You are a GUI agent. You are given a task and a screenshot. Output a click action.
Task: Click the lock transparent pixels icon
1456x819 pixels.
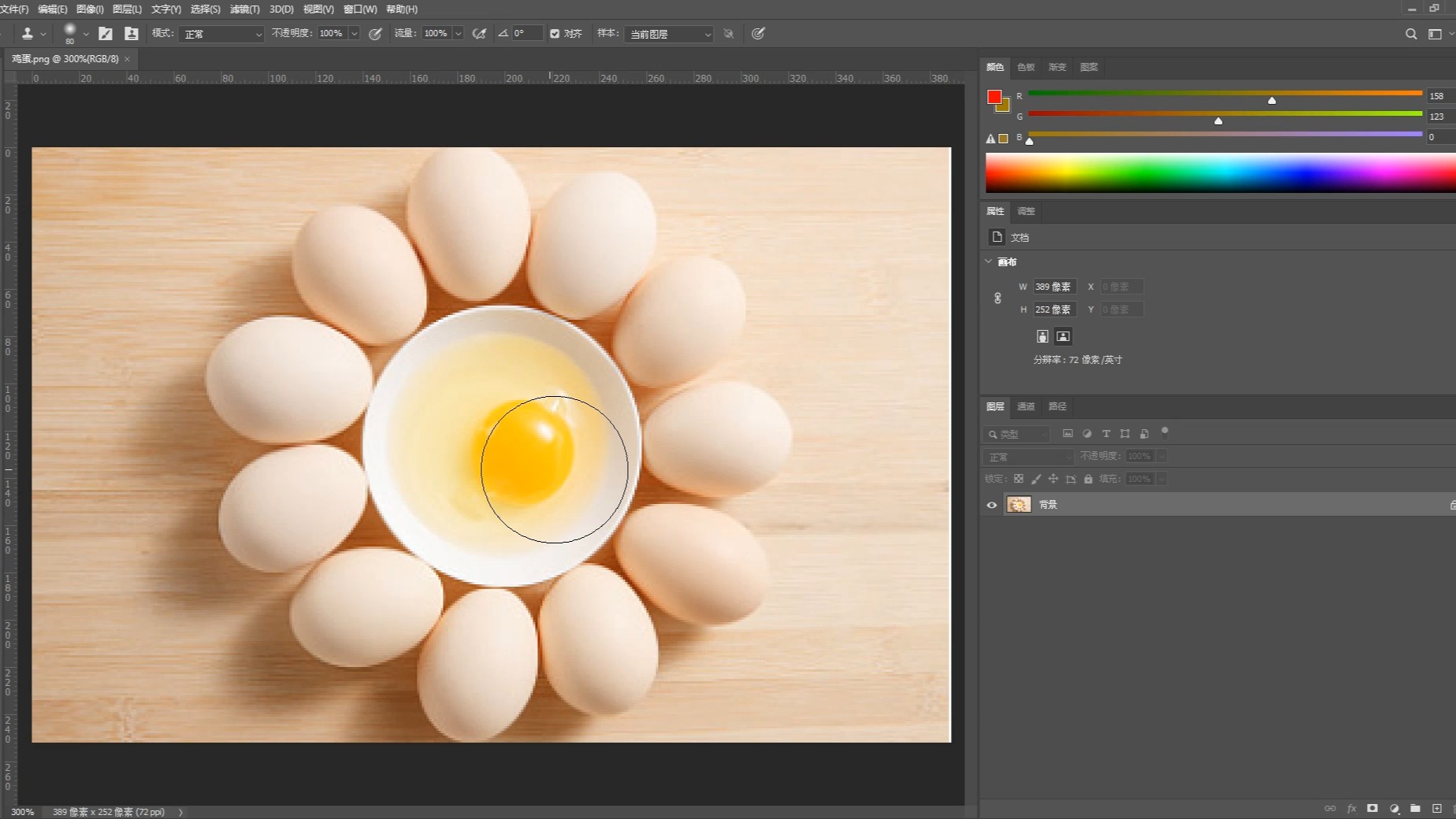pyautogui.click(x=1018, y=479)
